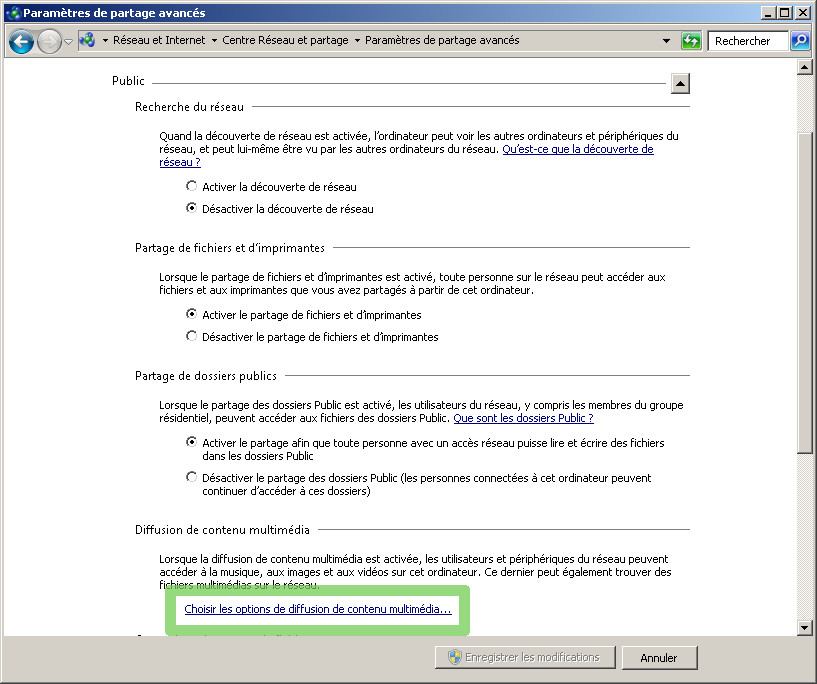
Task: Select Désactiver le partage de fichiers et d'imprimantes
Action: pyautogui.click(x=191, y=337)
